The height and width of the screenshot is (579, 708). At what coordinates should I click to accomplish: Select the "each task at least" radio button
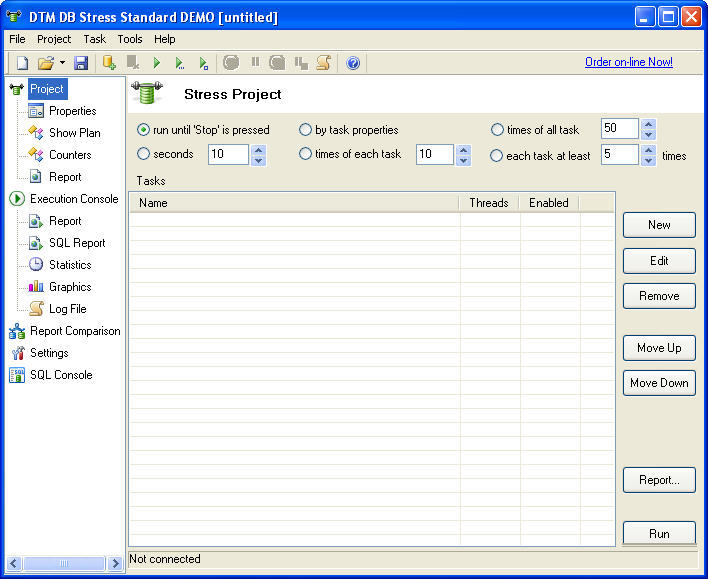pyautogui.click(x=496, y=156)
